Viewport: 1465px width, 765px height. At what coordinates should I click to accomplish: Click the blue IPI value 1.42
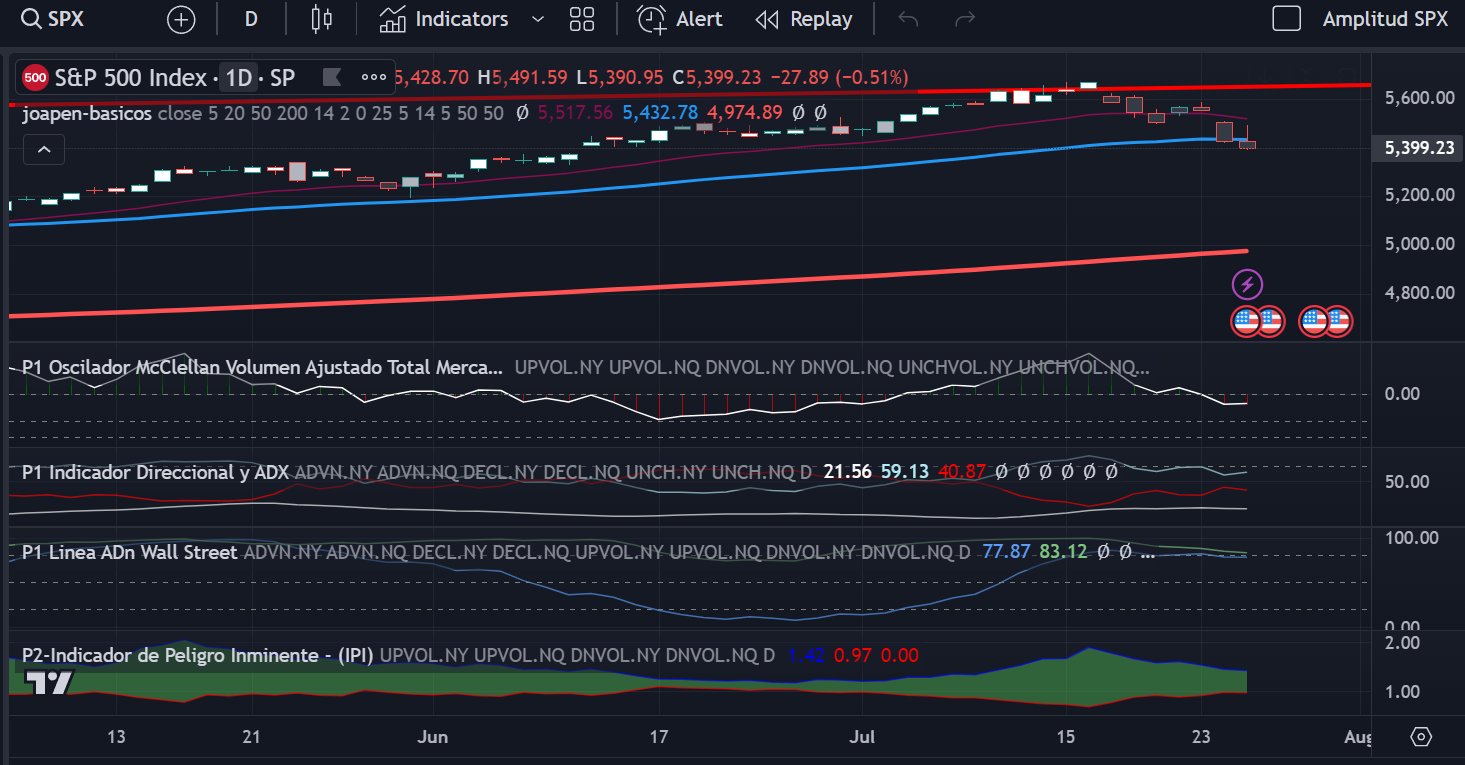click(x=806, y=656)
